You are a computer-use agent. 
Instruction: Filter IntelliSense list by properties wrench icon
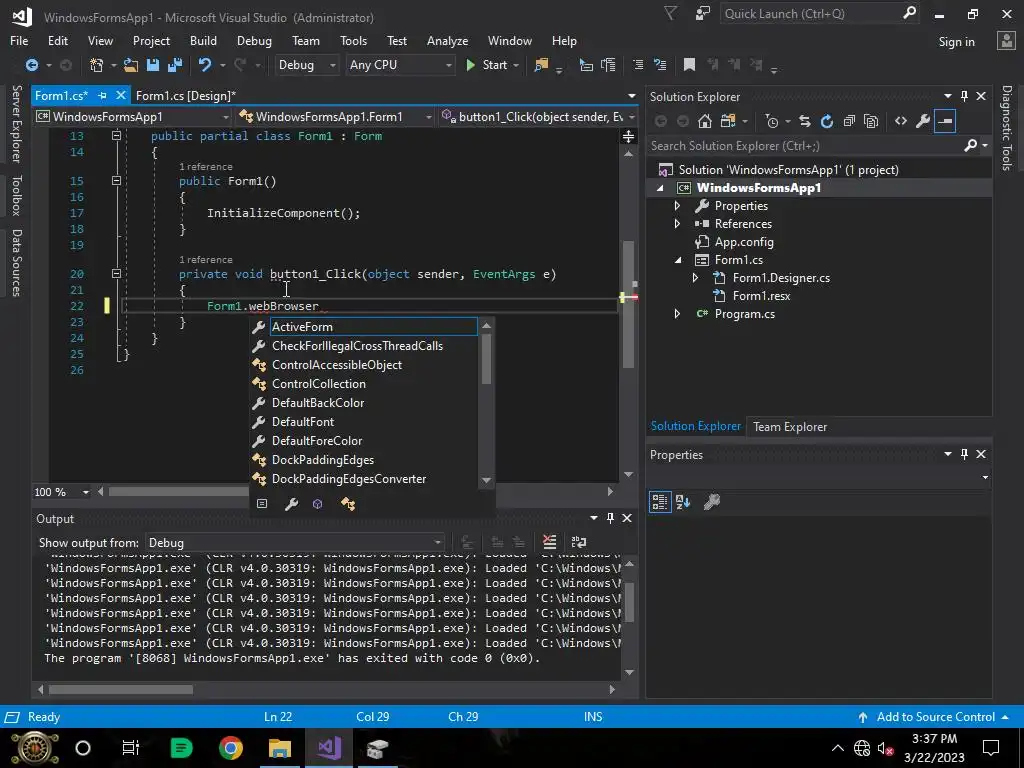[x=291, y=504]
